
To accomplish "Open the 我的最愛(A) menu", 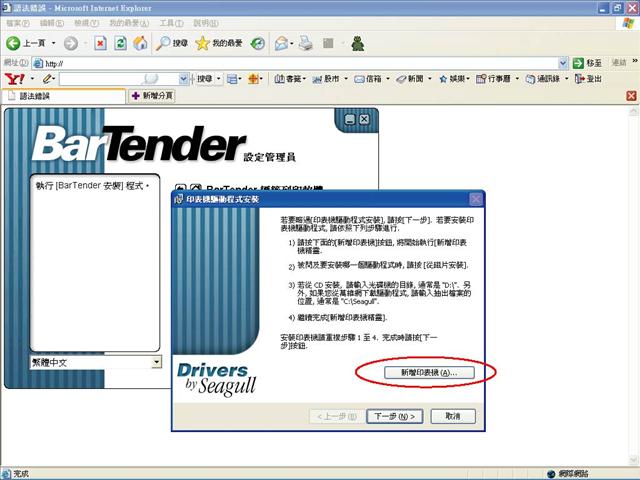I will [129, 23].
